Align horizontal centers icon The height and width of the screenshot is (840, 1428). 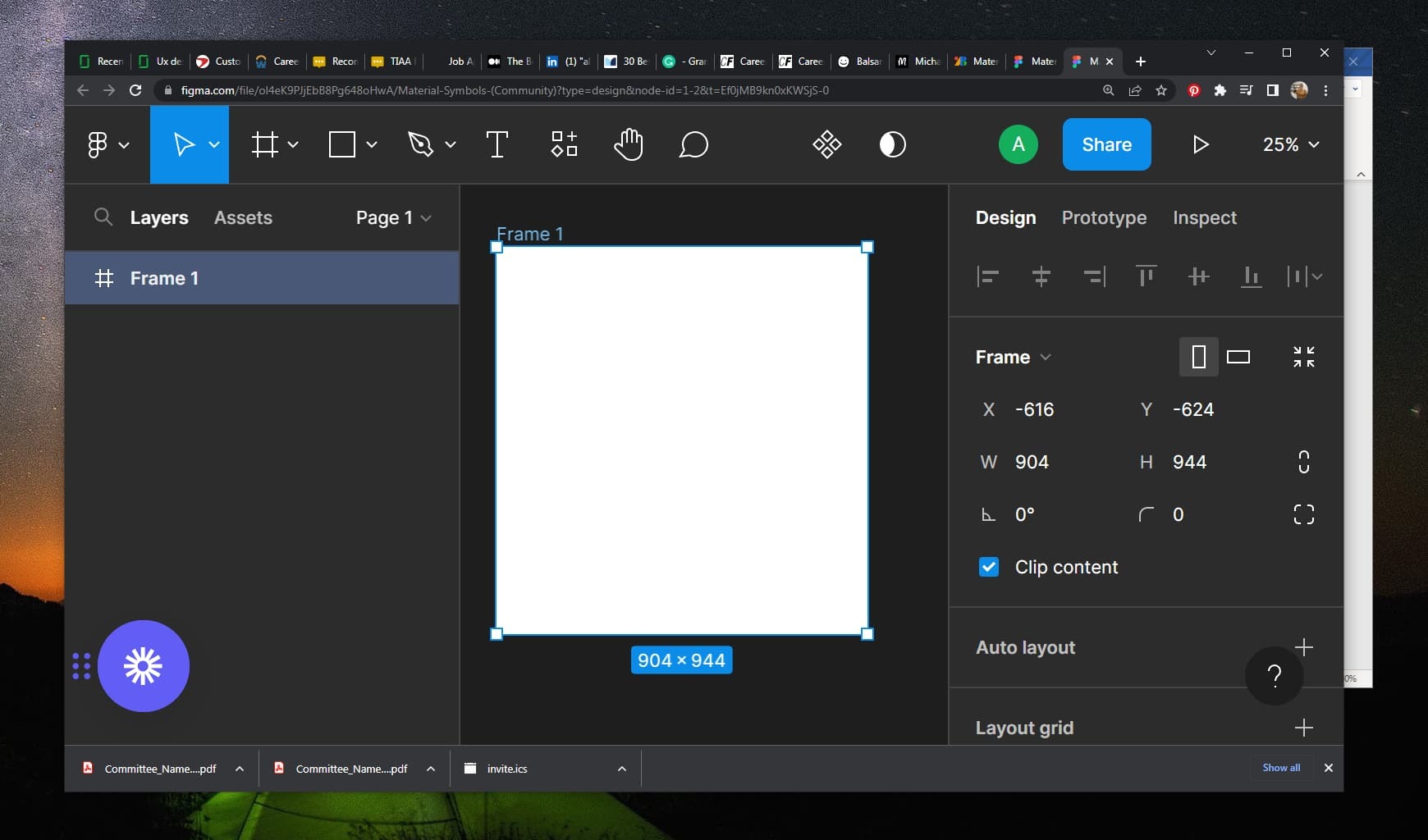pos(1041,276)
